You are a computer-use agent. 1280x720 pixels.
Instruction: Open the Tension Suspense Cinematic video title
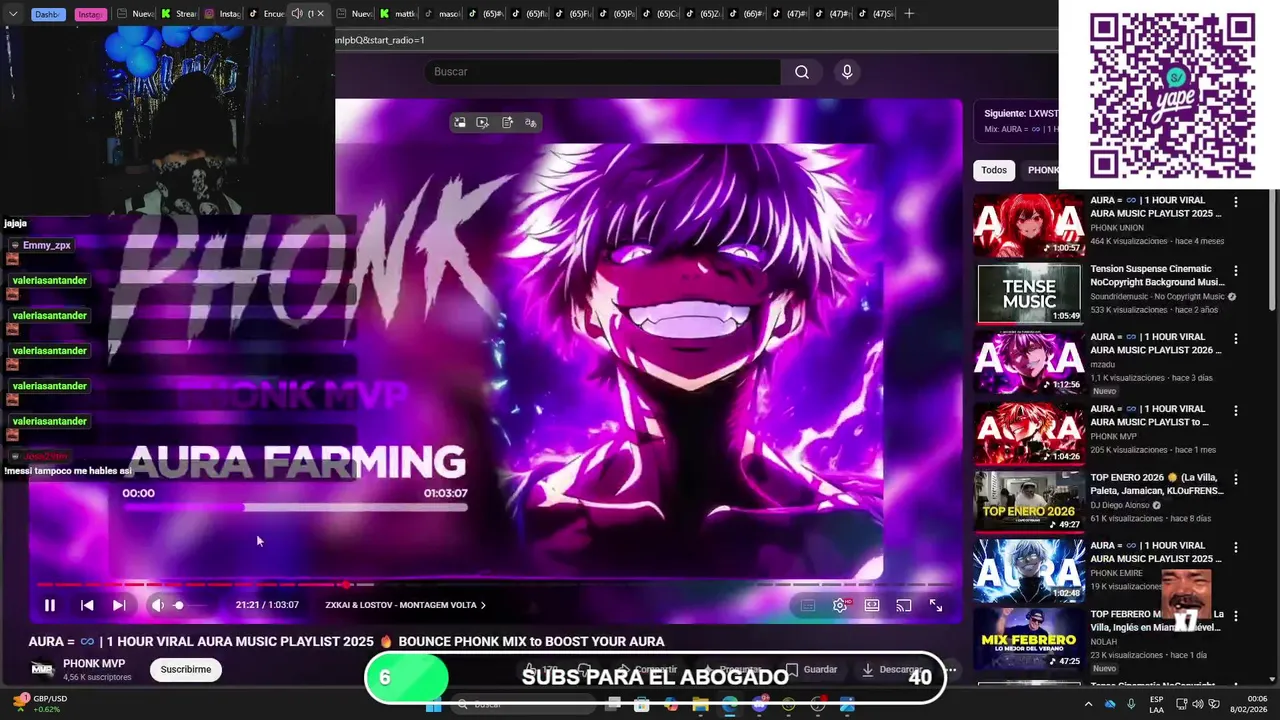1155,275
